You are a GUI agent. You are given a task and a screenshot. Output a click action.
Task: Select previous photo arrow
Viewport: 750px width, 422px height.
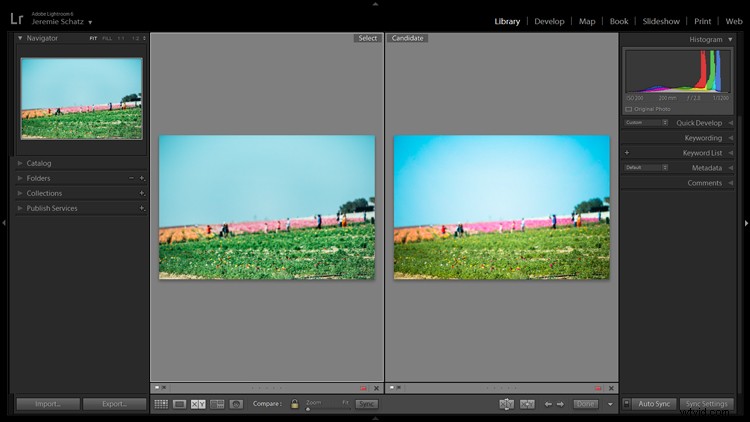548,404
